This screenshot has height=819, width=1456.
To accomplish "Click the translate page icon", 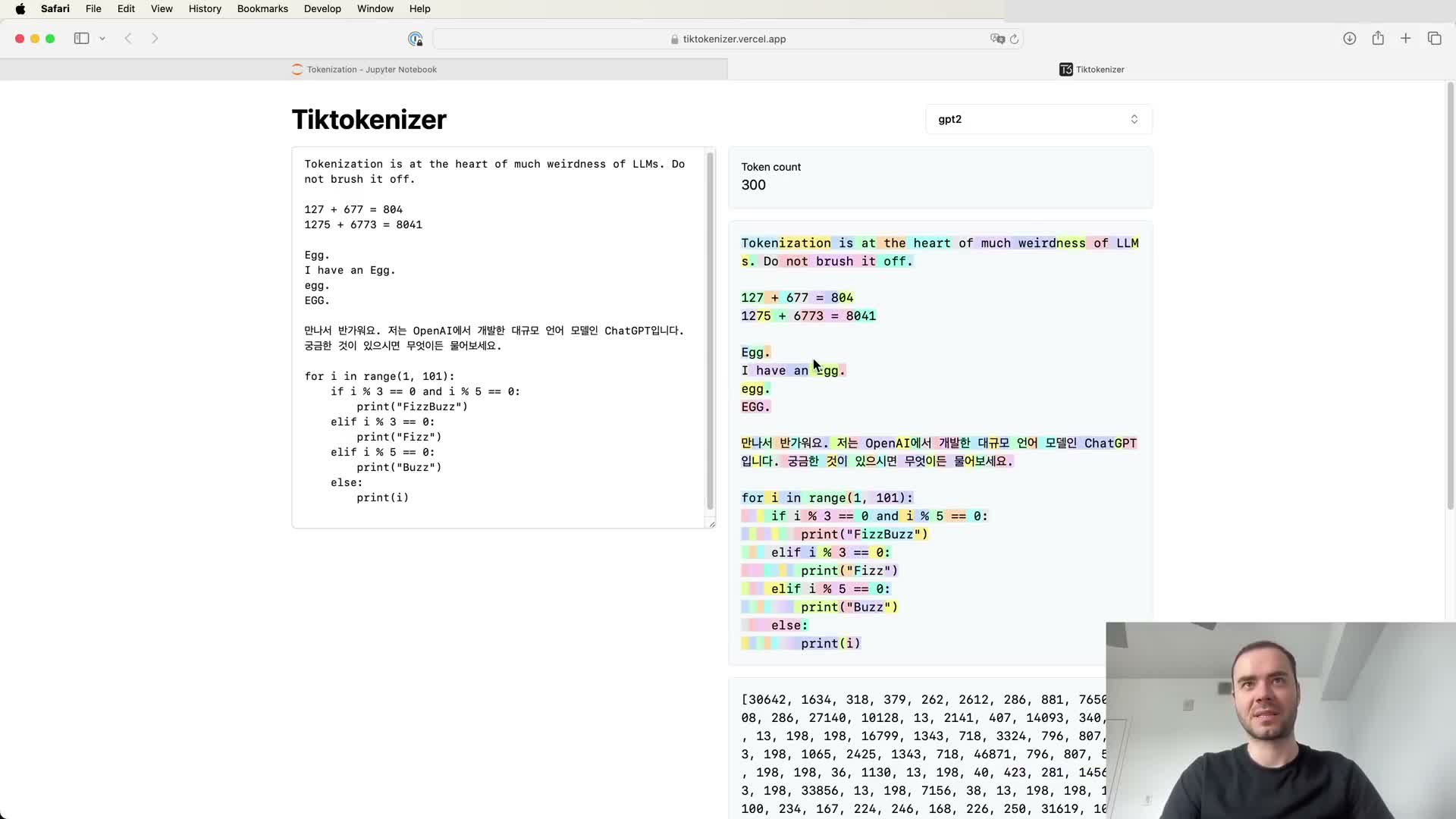I will [x=997, y=39].
